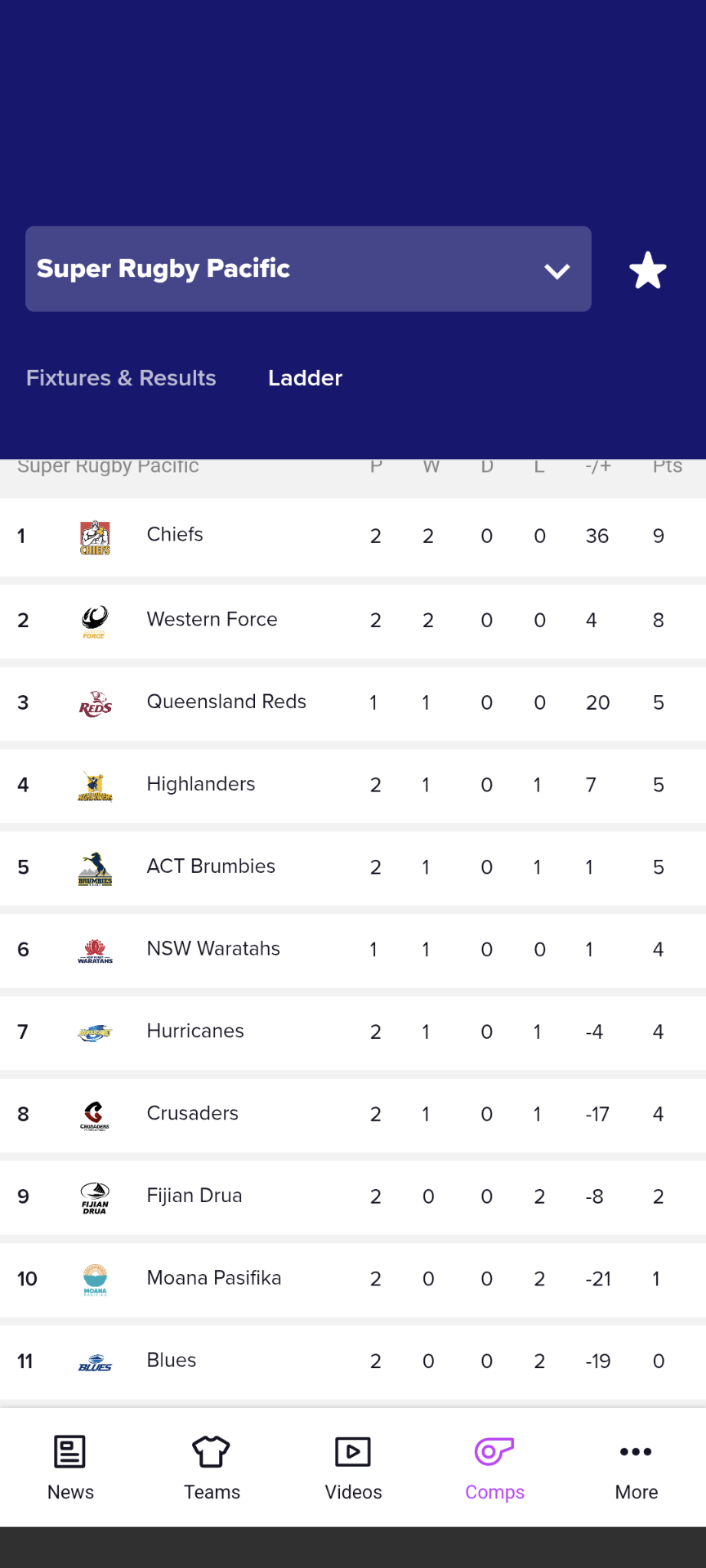Open the More menu
The image size is (706, 1568).
click(636, 1468)
